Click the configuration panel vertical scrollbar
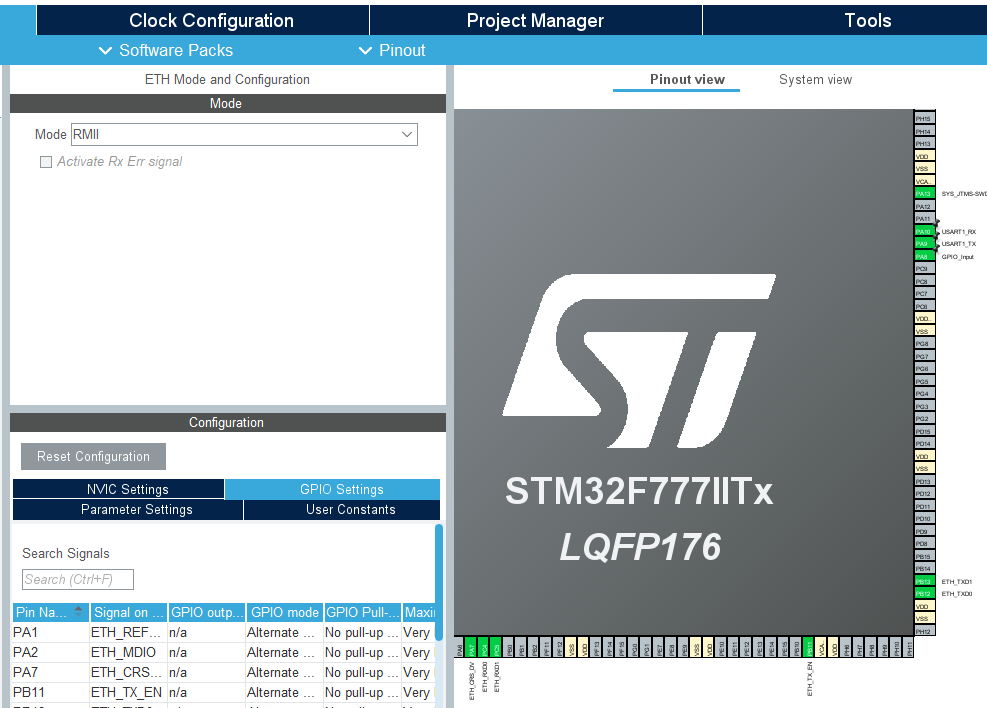 coord(439,582)
